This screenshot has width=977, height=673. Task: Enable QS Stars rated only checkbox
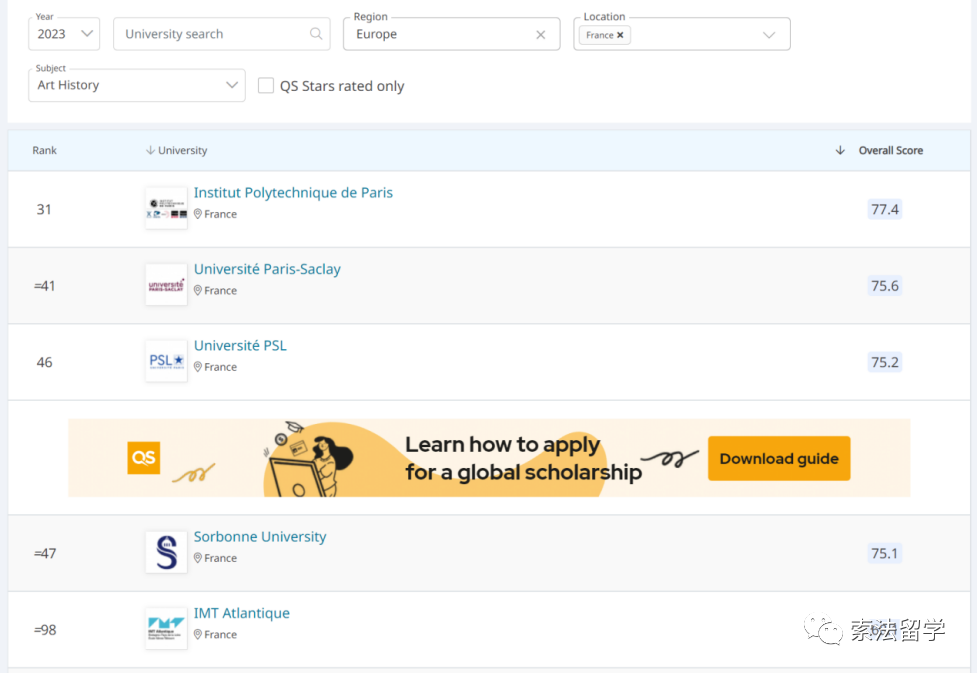coord(266,85)
